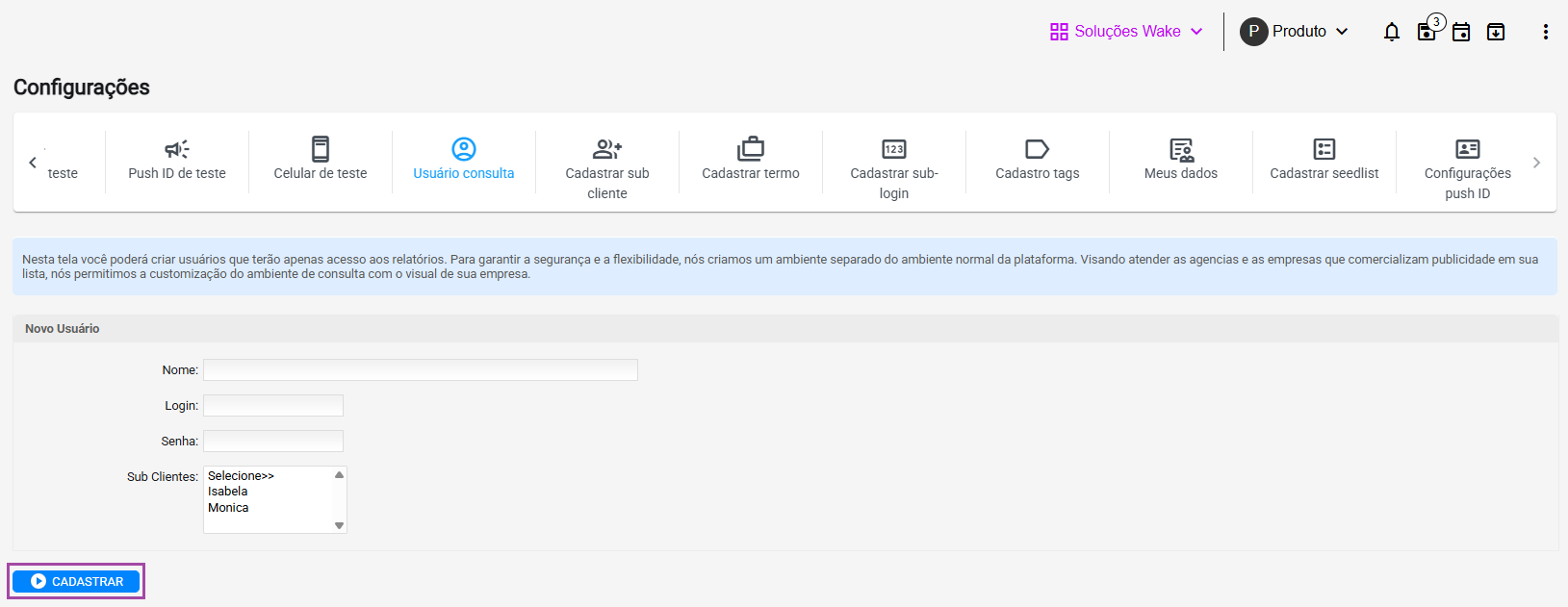Screen dimensions: 1568x607
Task: Select the Usuário consulta tab label
Action: 464,173
